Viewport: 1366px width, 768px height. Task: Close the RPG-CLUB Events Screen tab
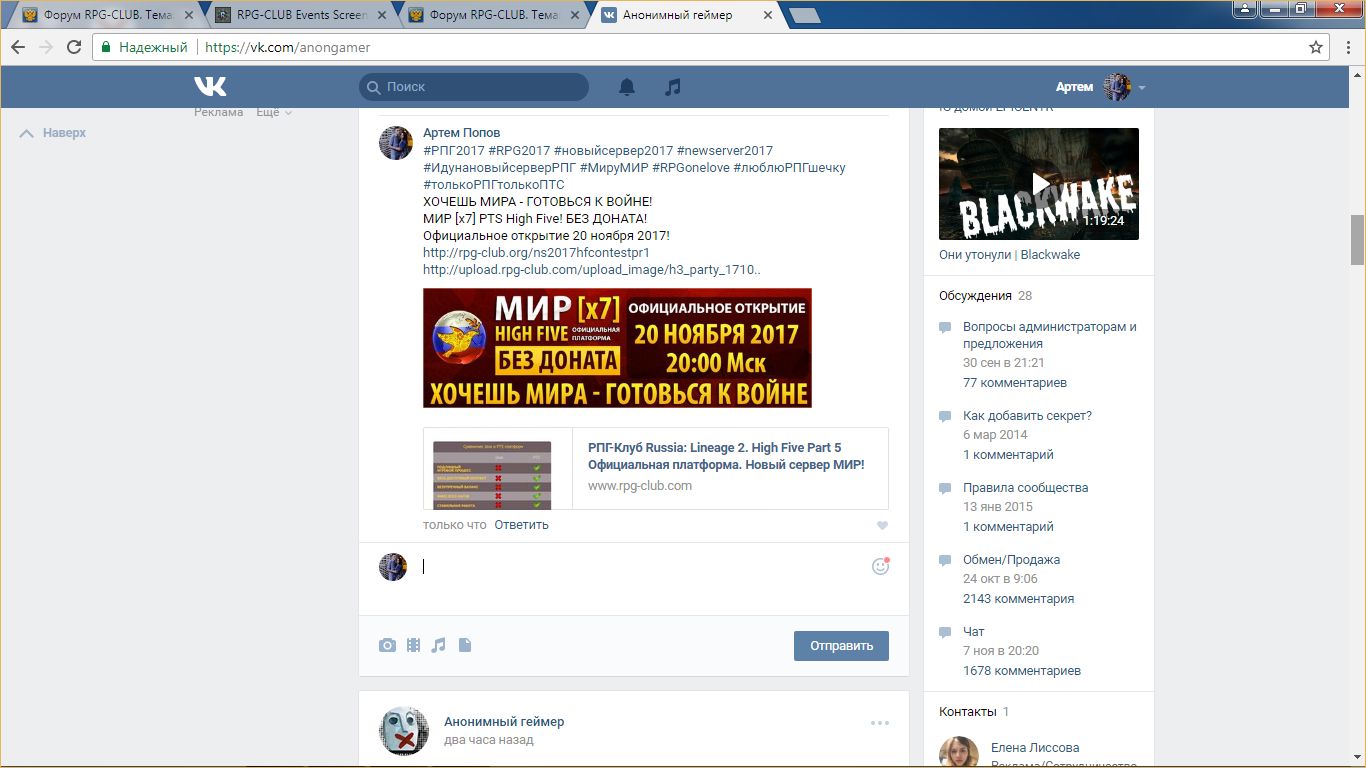(382, 16)
